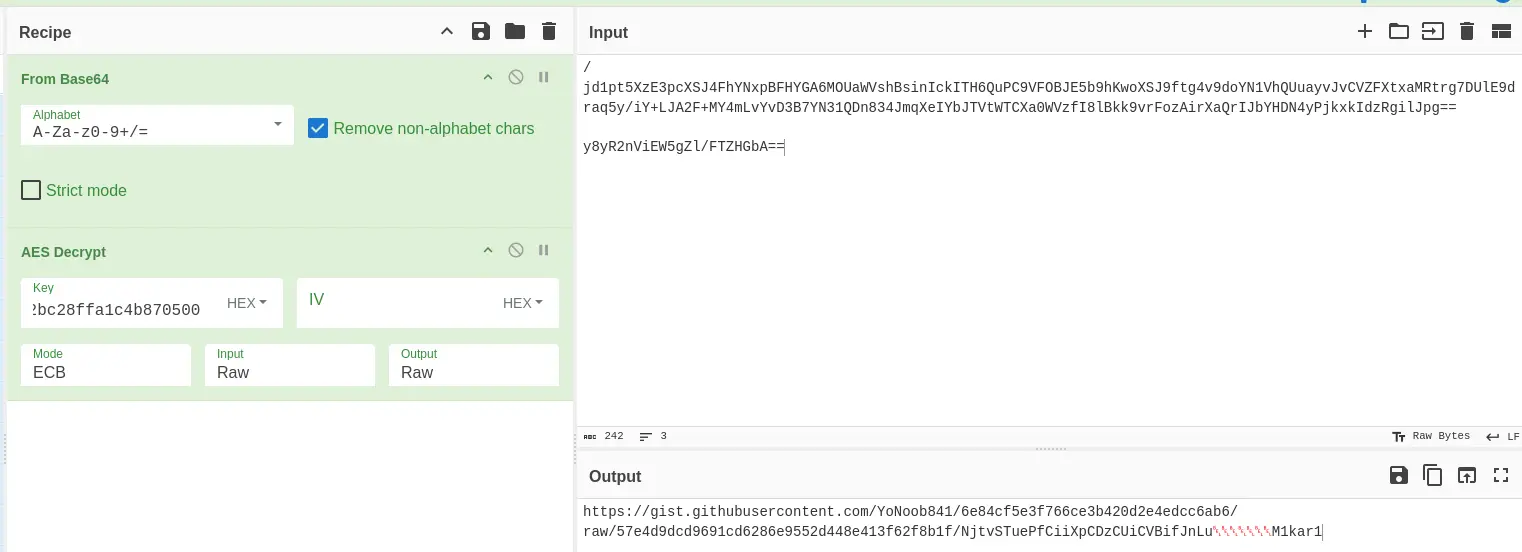Save output to file
Image resolution: width=1522 pixels, height=552 pixels.
[x=1398, y=476]
